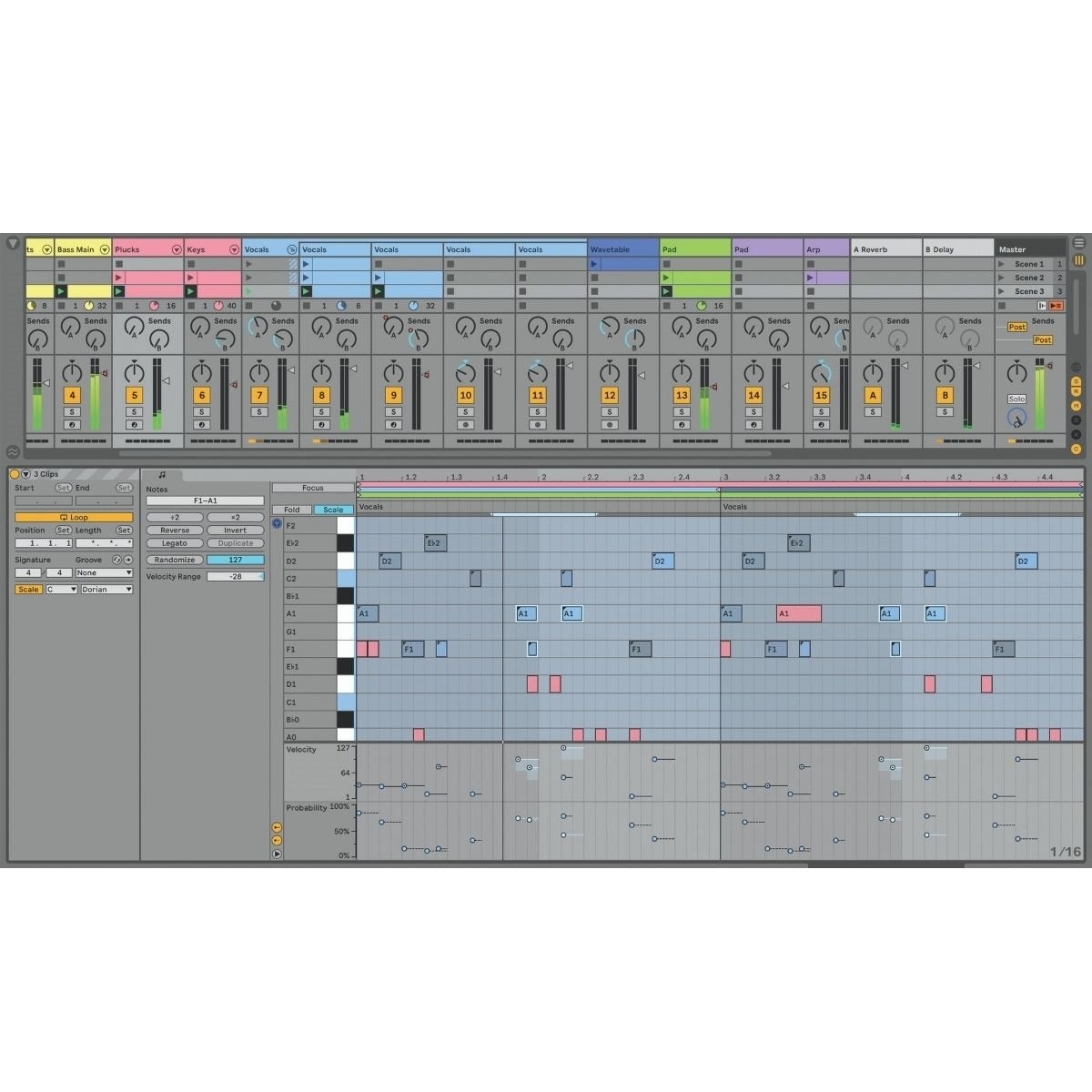
Task: Toggle the headphone MIDI preview icon beside the piano roll
Action: [x=276, y=524]
